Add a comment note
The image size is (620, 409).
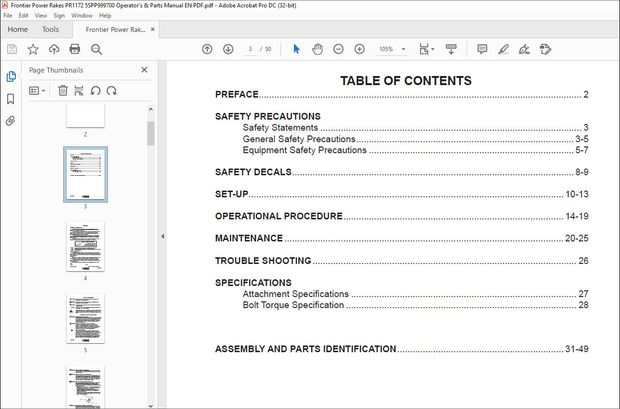[482, 49]
